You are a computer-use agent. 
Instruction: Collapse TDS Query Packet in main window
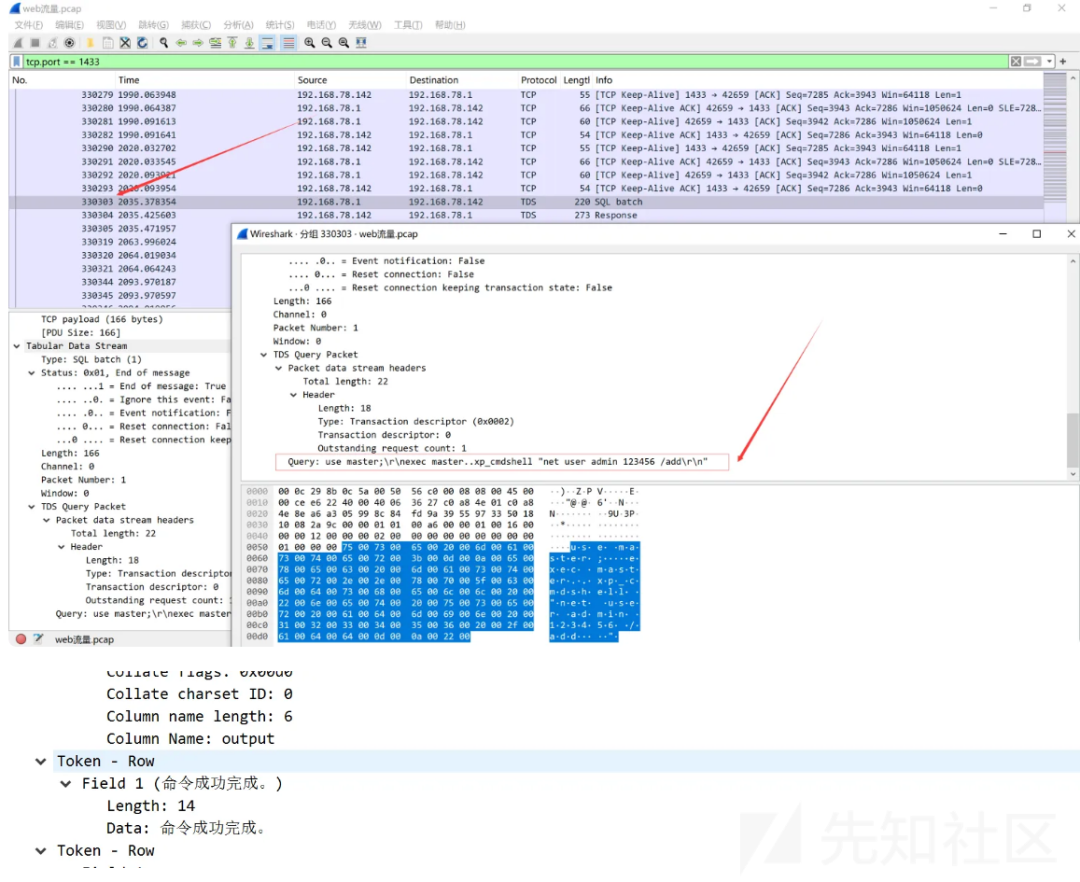[x=31, y=507]
